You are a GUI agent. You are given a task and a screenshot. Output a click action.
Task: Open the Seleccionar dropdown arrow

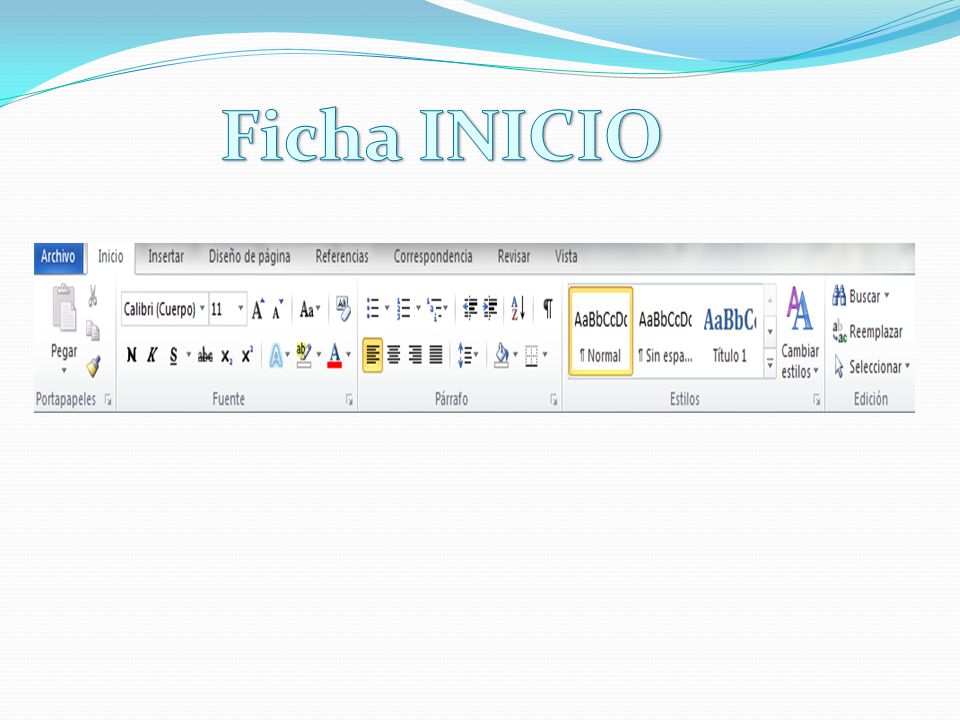pos(907,366)
